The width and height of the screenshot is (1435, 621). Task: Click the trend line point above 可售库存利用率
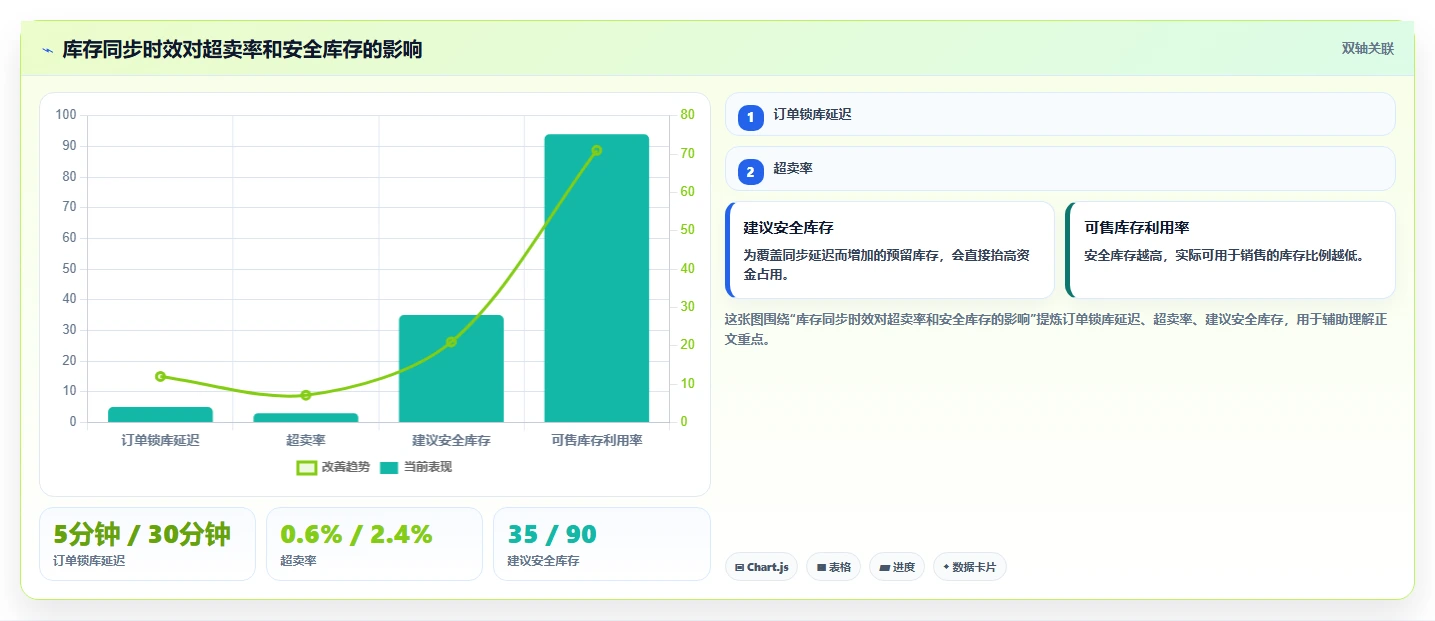point(597,151)
